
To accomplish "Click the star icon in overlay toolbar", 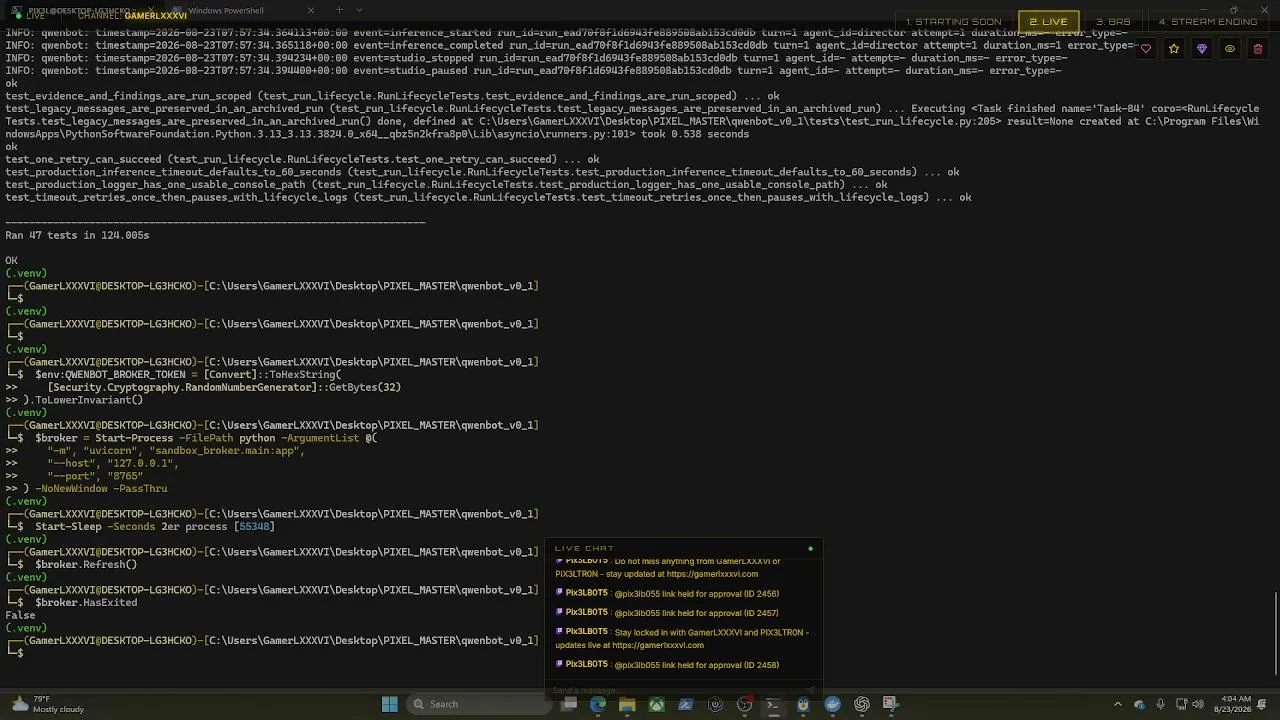I will (x=1174, y=49).
